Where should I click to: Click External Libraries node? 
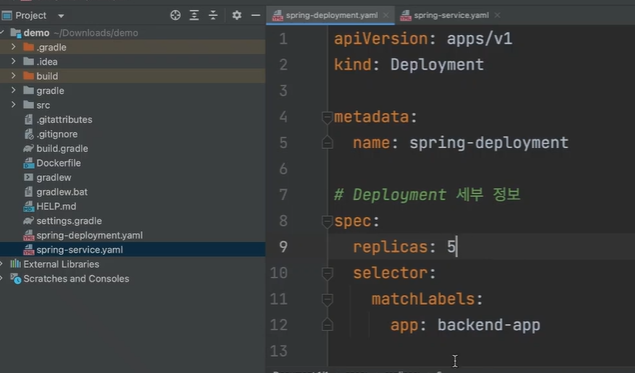point(61,264)
